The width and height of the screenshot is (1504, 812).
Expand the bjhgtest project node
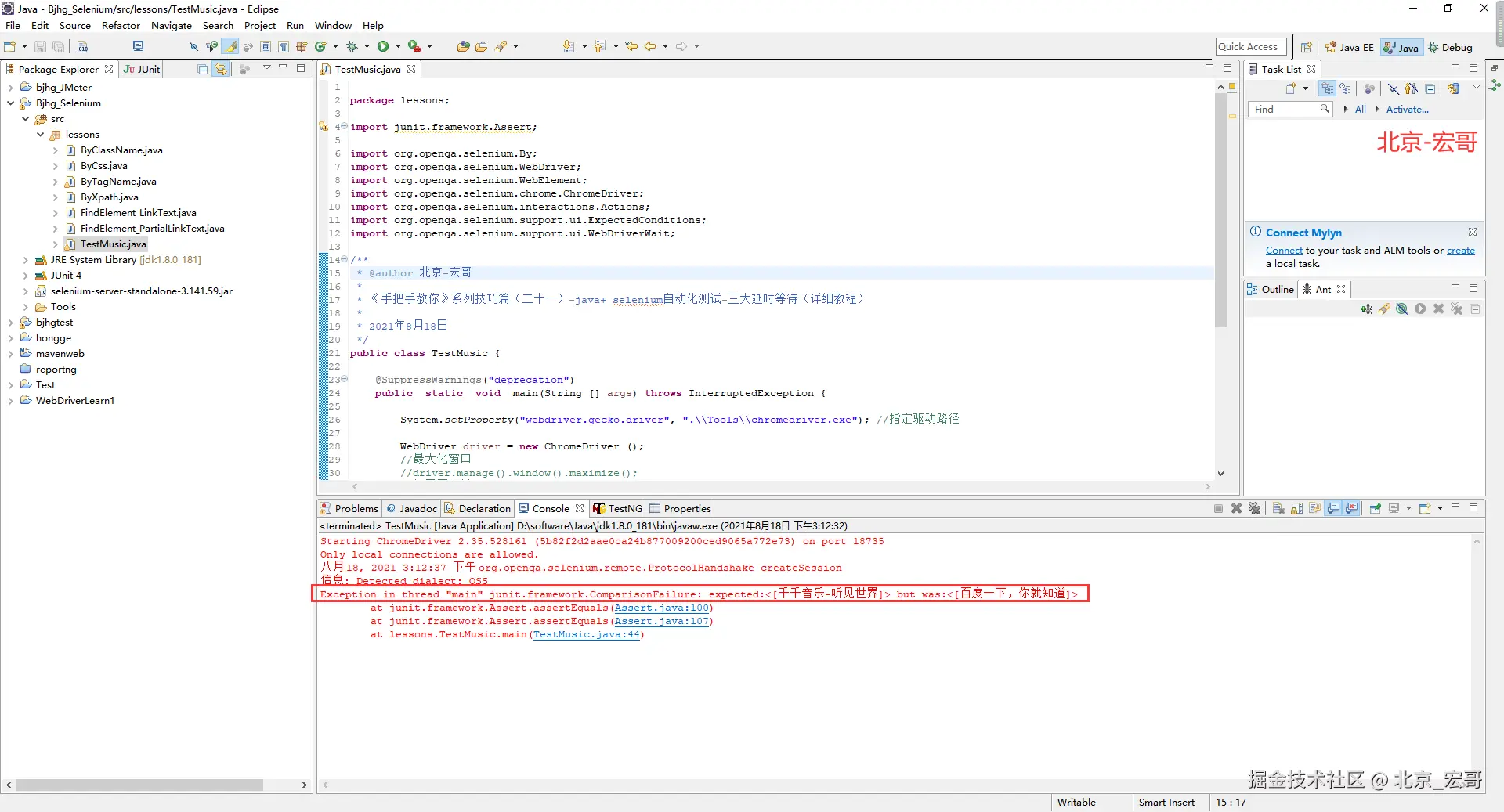(x=10, y=323)
